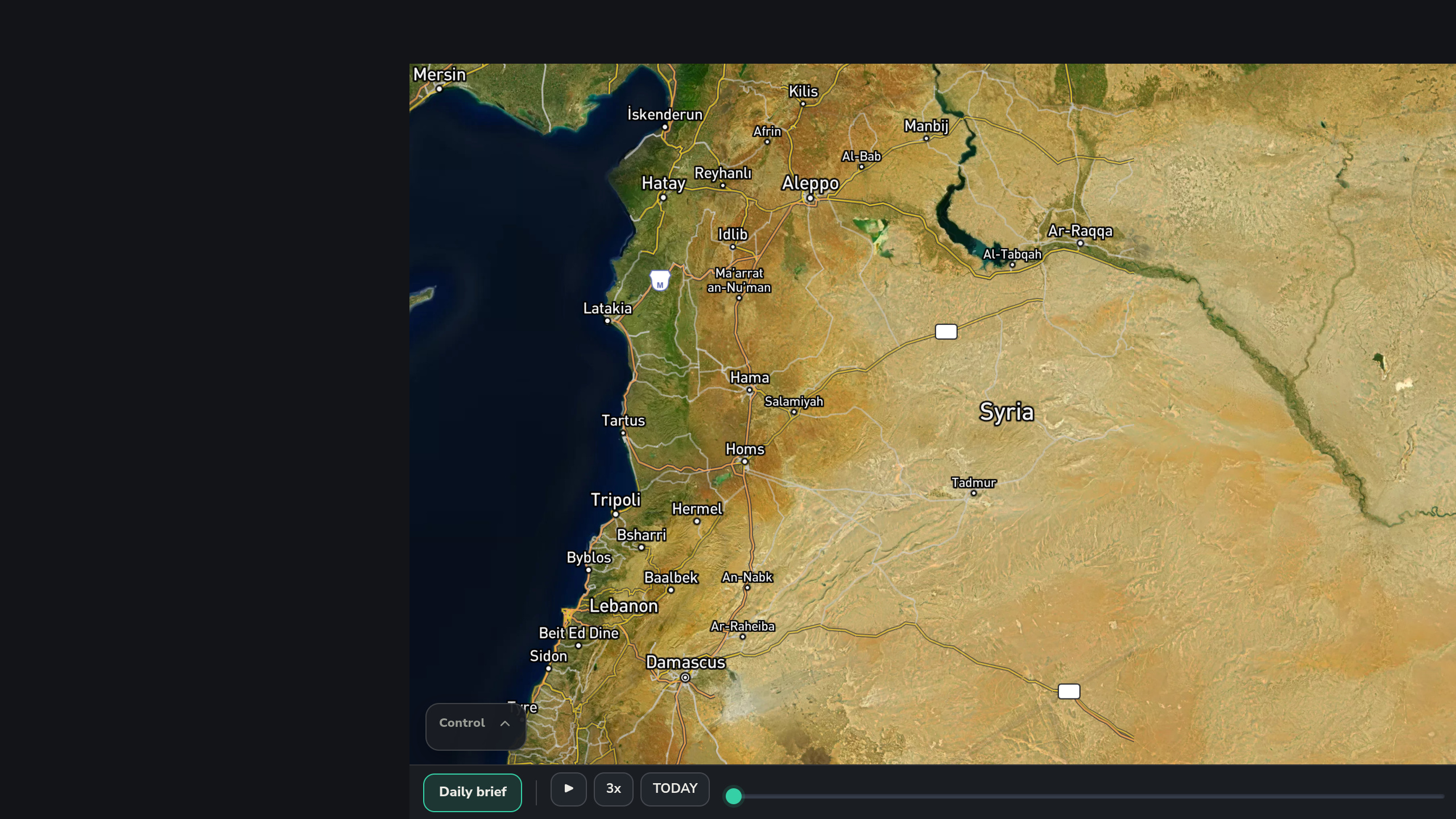Click the green timeline slider handle
The image size is (1456, 819).
click(734, 796)
